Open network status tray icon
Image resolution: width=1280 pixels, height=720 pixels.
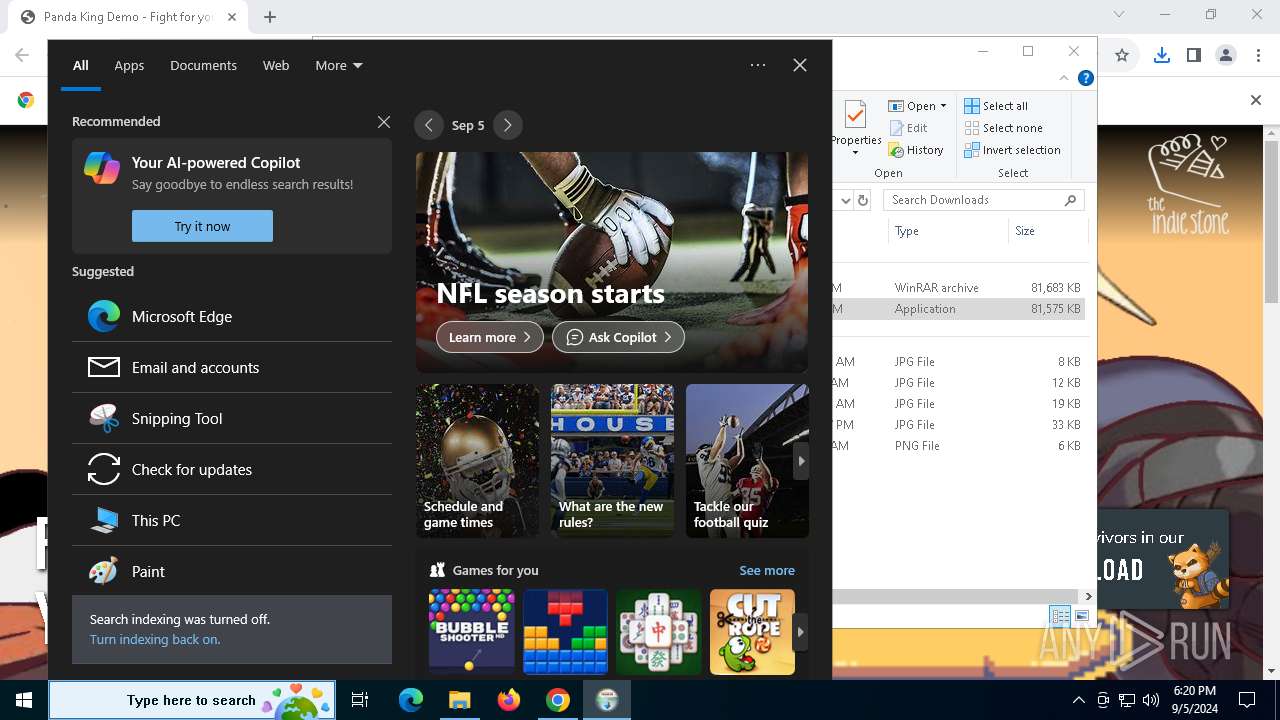point(1126,700)
